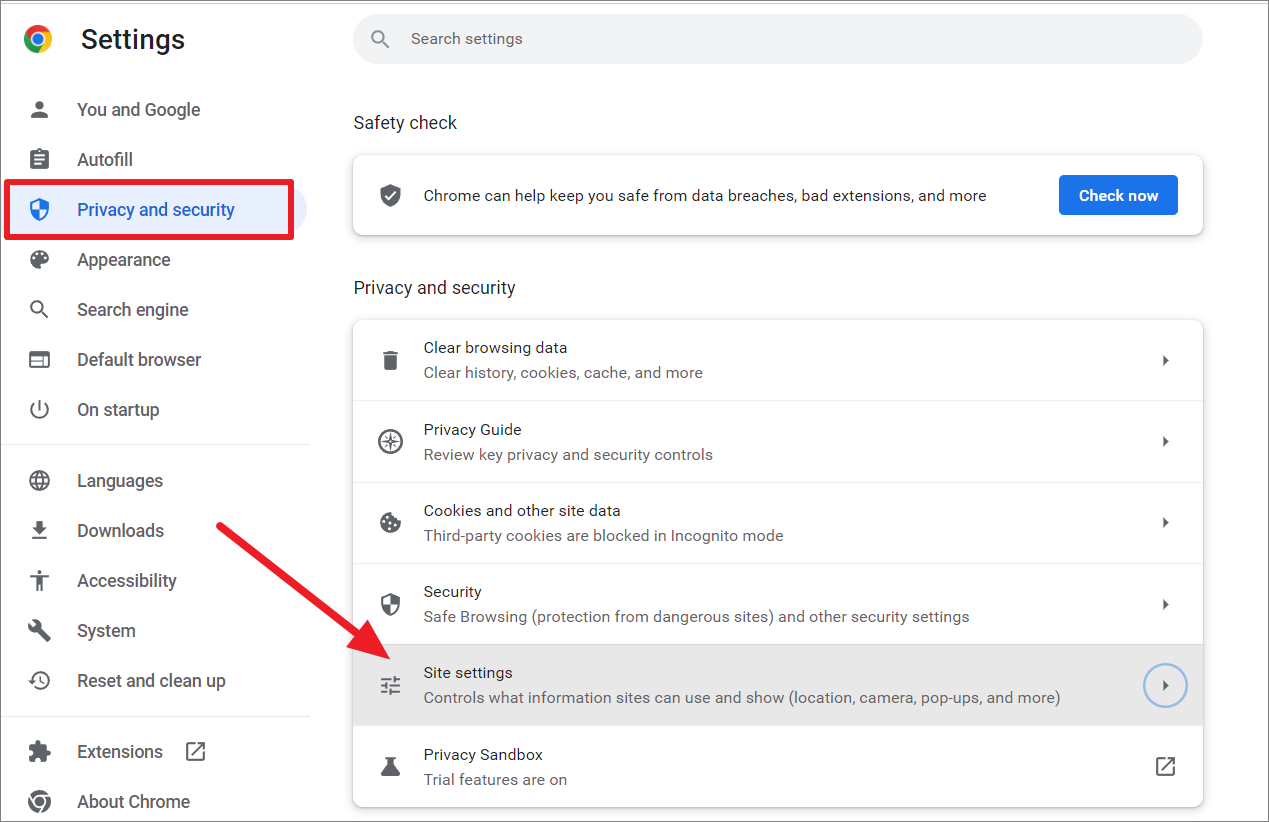The height and width of the screenshot is (822, 1269).
Task: Open Extensions page link
Action: 120,751
